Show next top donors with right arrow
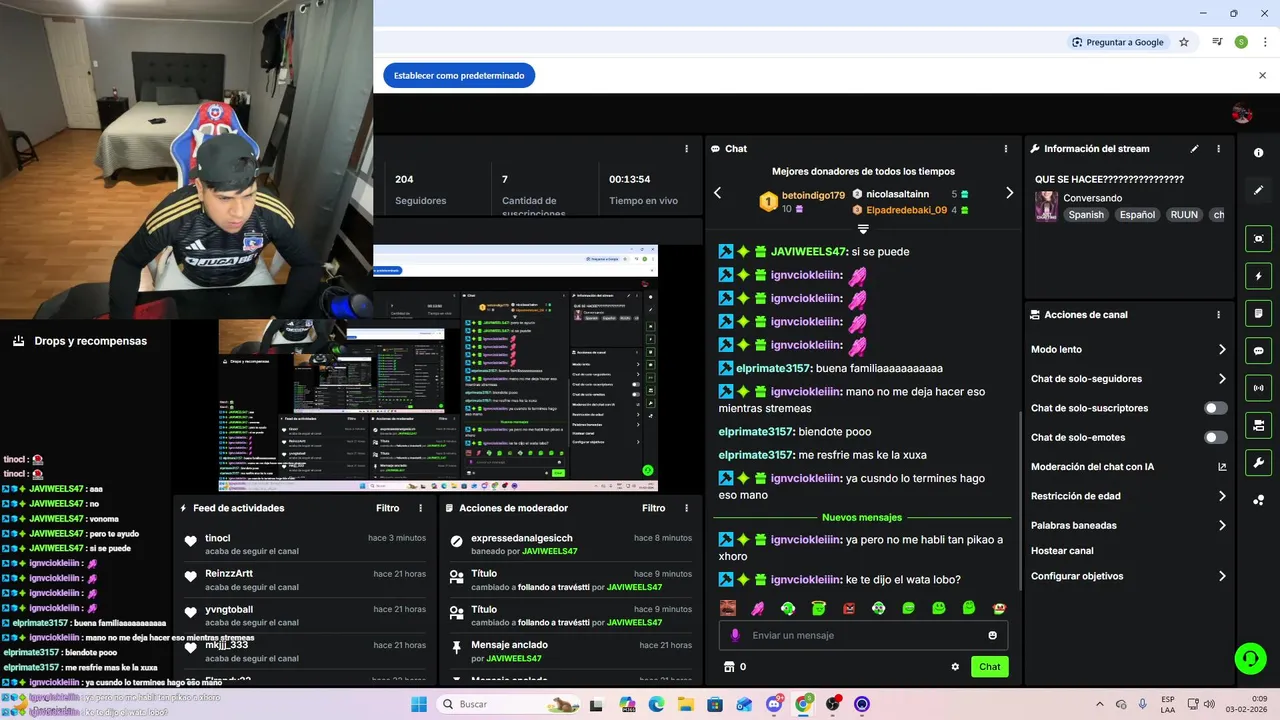The height and width of the screenshot is (720, 1280). pos(1009,193)
